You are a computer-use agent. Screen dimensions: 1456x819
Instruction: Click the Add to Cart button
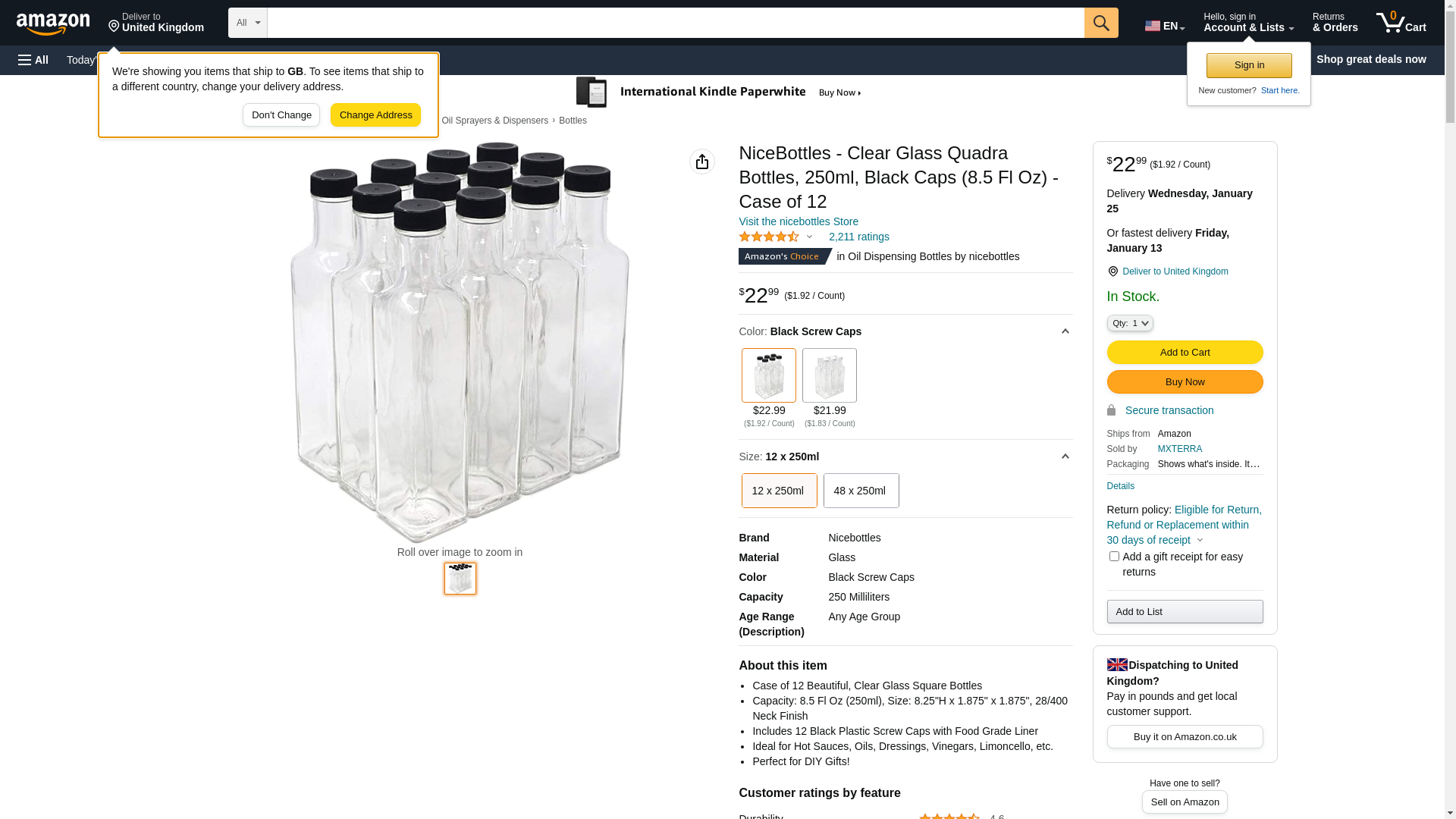1184,353
